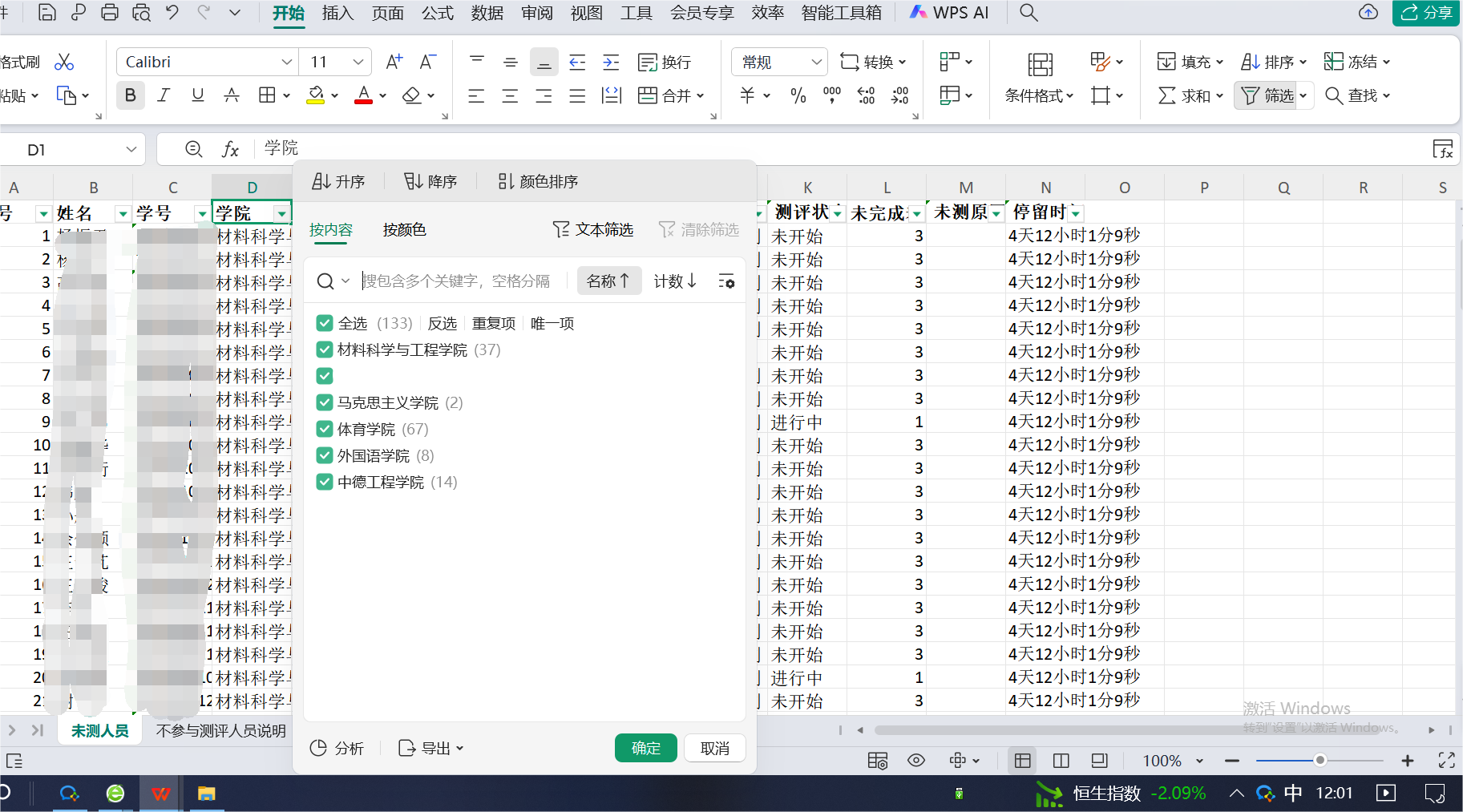The height and width of the screenshot is (812, 1463).
Task: Switch to the 按颜色 filter tab
Action: click(x=404, y=230)
